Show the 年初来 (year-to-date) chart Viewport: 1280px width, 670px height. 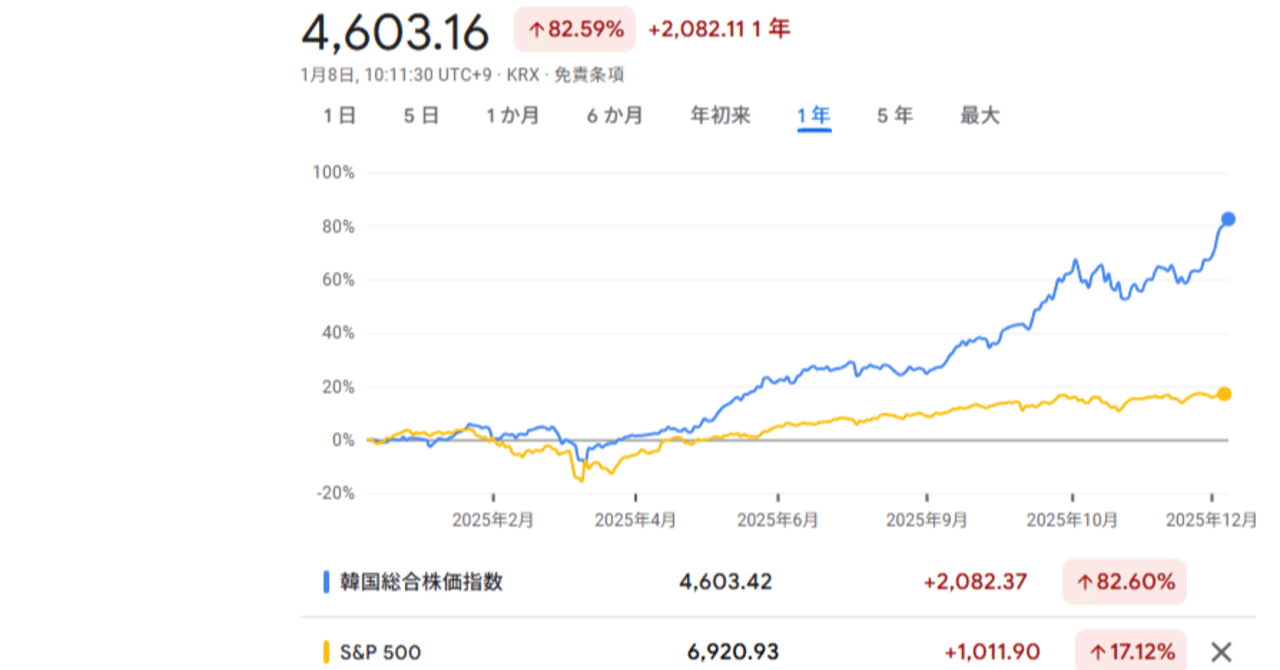721,115
